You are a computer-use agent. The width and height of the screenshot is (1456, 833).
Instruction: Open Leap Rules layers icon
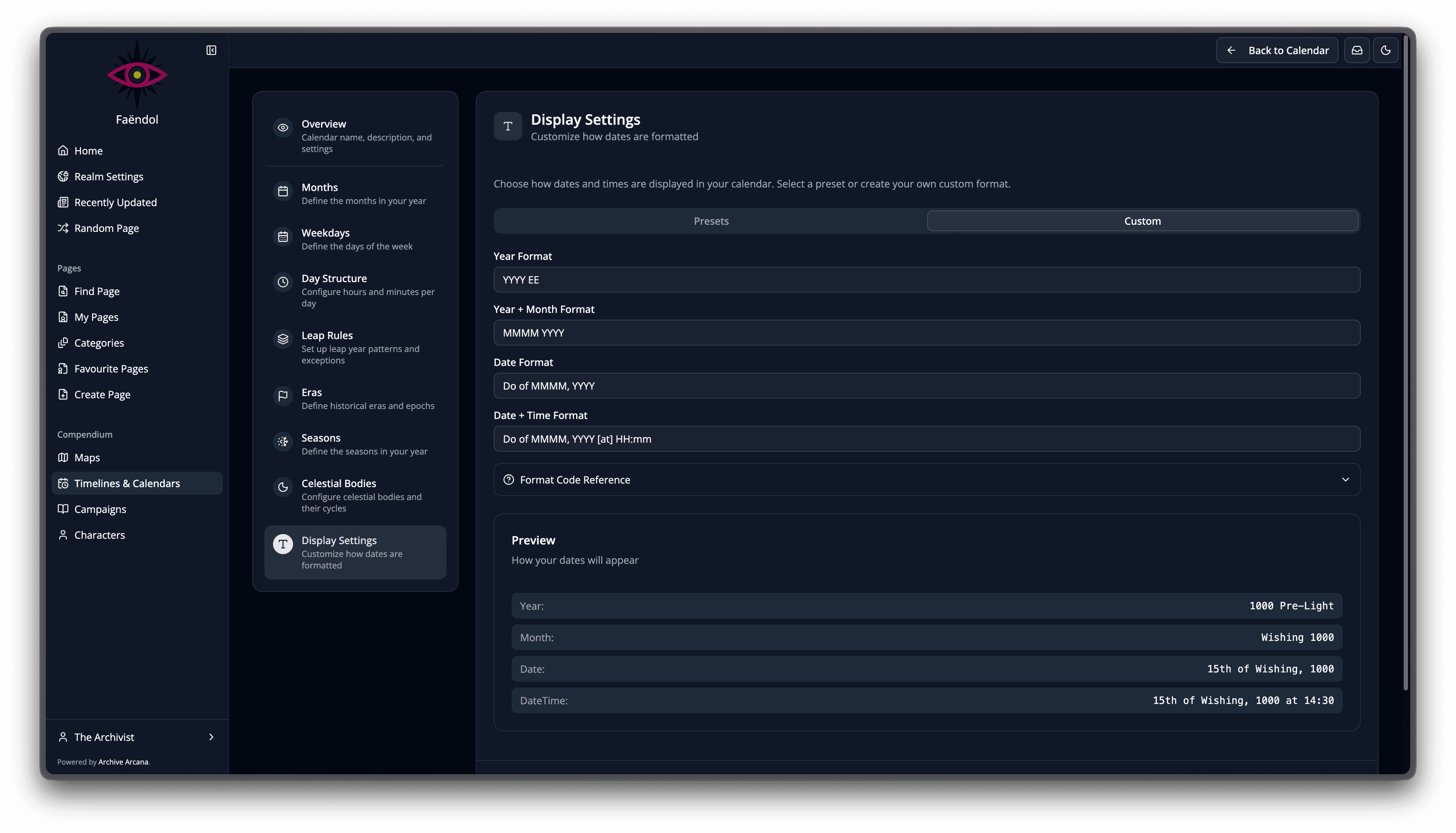coord(283,339)
